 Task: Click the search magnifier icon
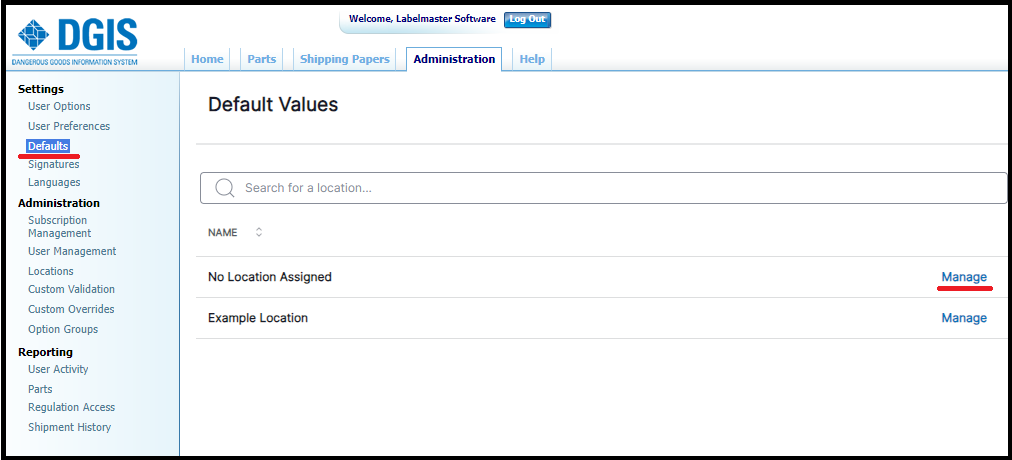(225, 188)
